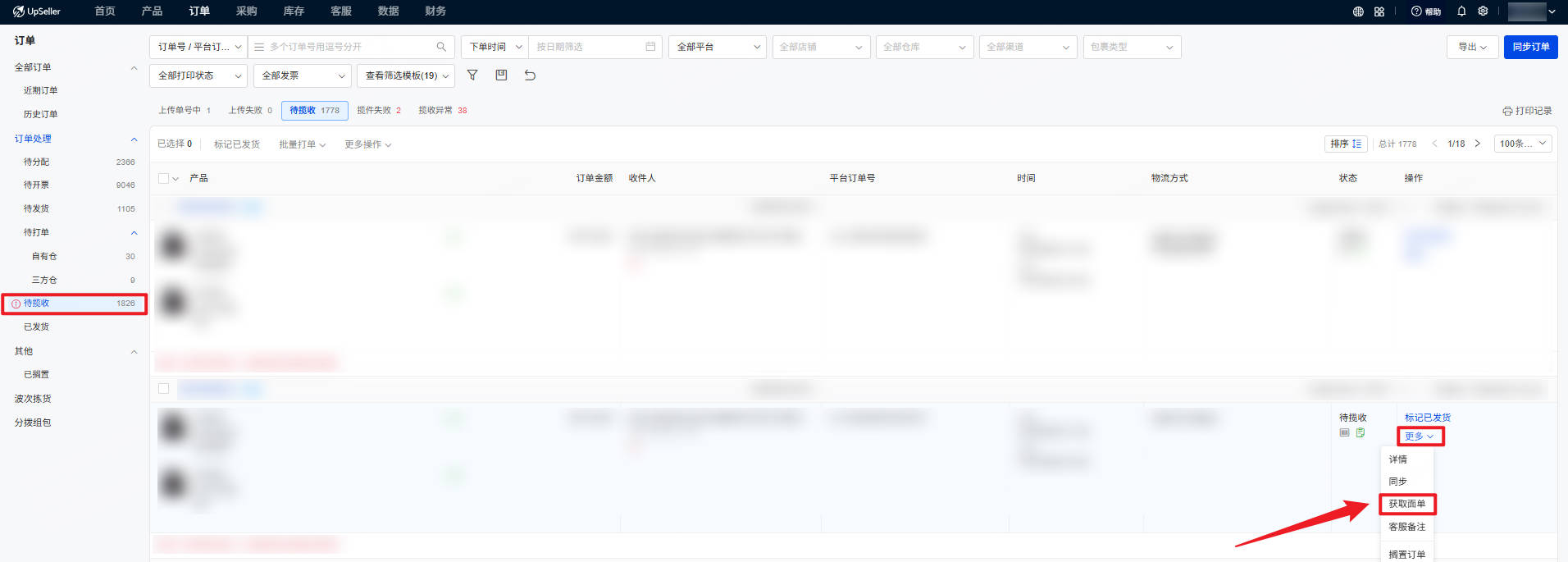
Task: Collapse the 其他 sidebar section
Action: tap(134, 351)
